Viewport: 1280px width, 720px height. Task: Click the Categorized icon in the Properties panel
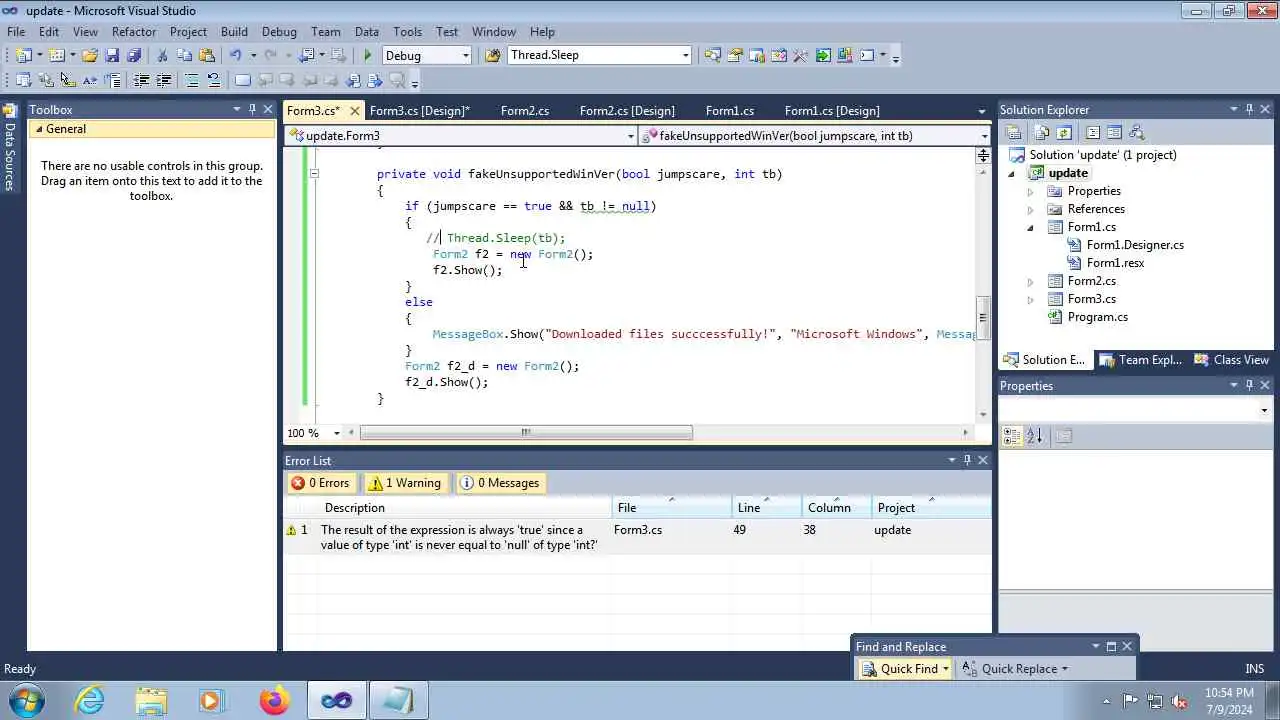[x=1012, y=435]
